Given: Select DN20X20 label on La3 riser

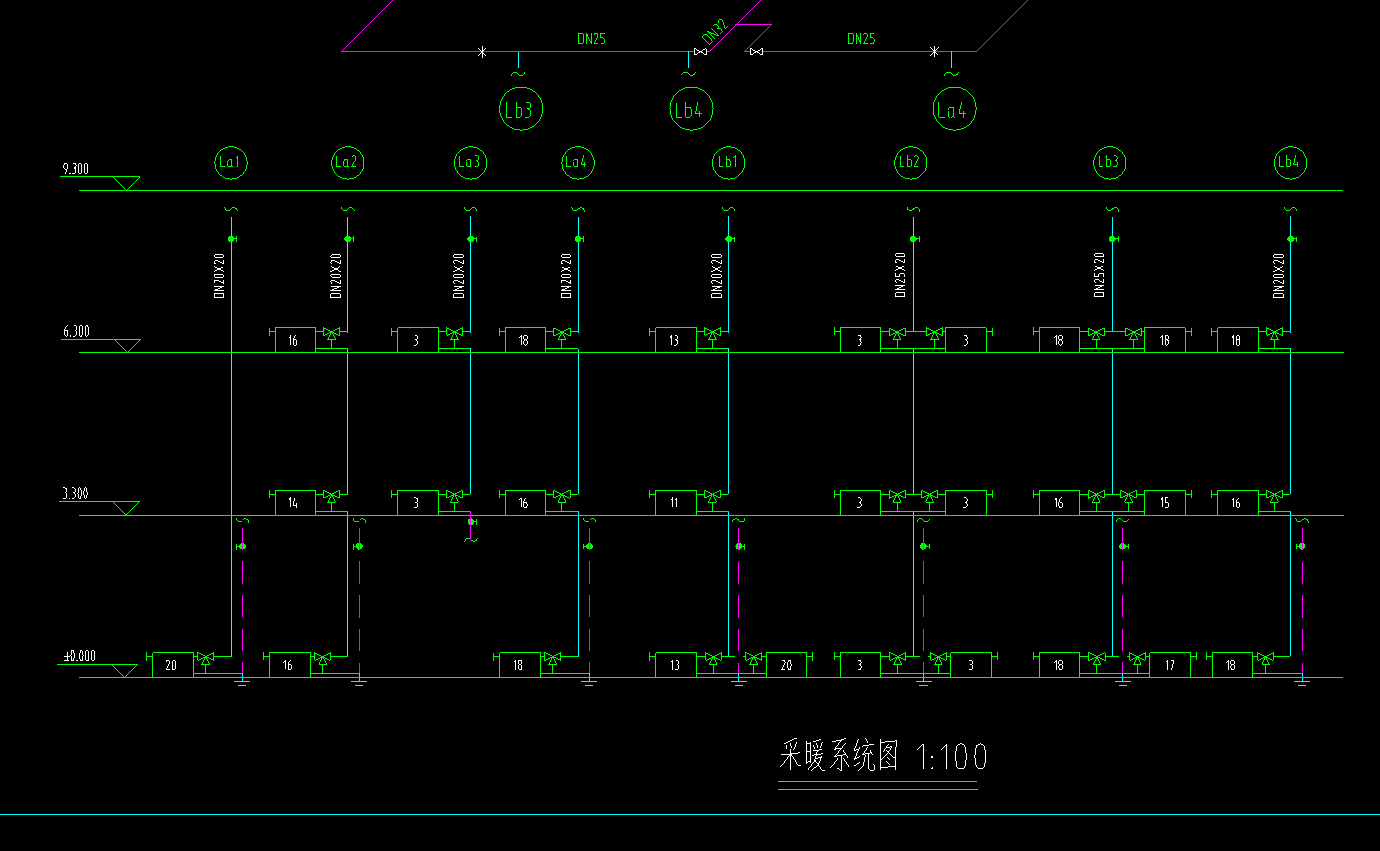Looking at the screenshot, I should (x=459, y=276).
